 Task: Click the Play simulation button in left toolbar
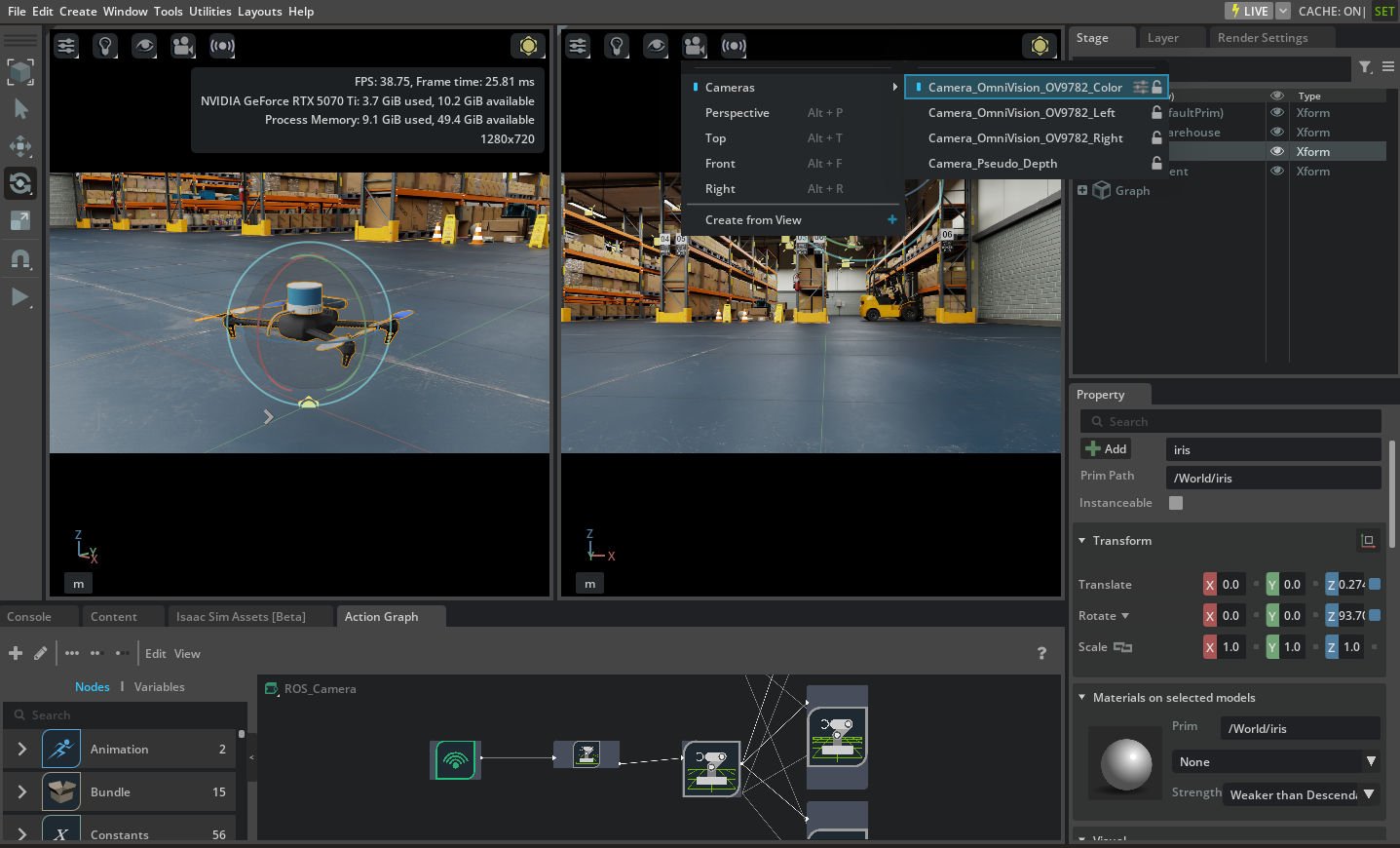19,297
